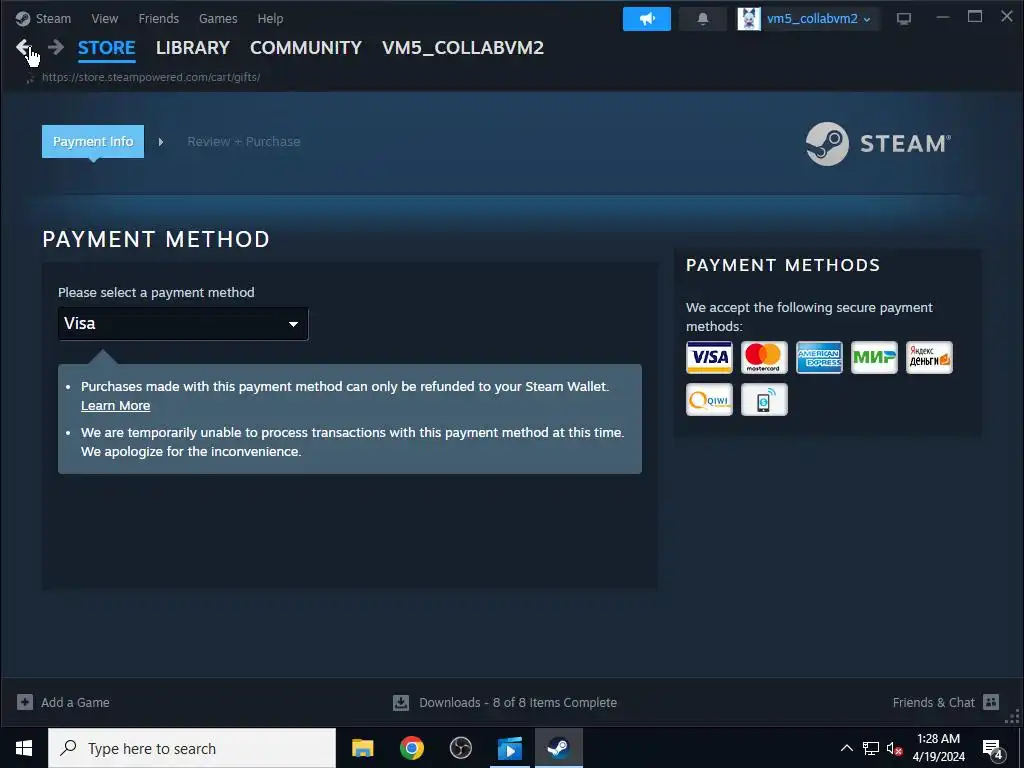This screenshot has width=1024, height=768.
Task: Select the Payment Info step
Action: (93, 141)
